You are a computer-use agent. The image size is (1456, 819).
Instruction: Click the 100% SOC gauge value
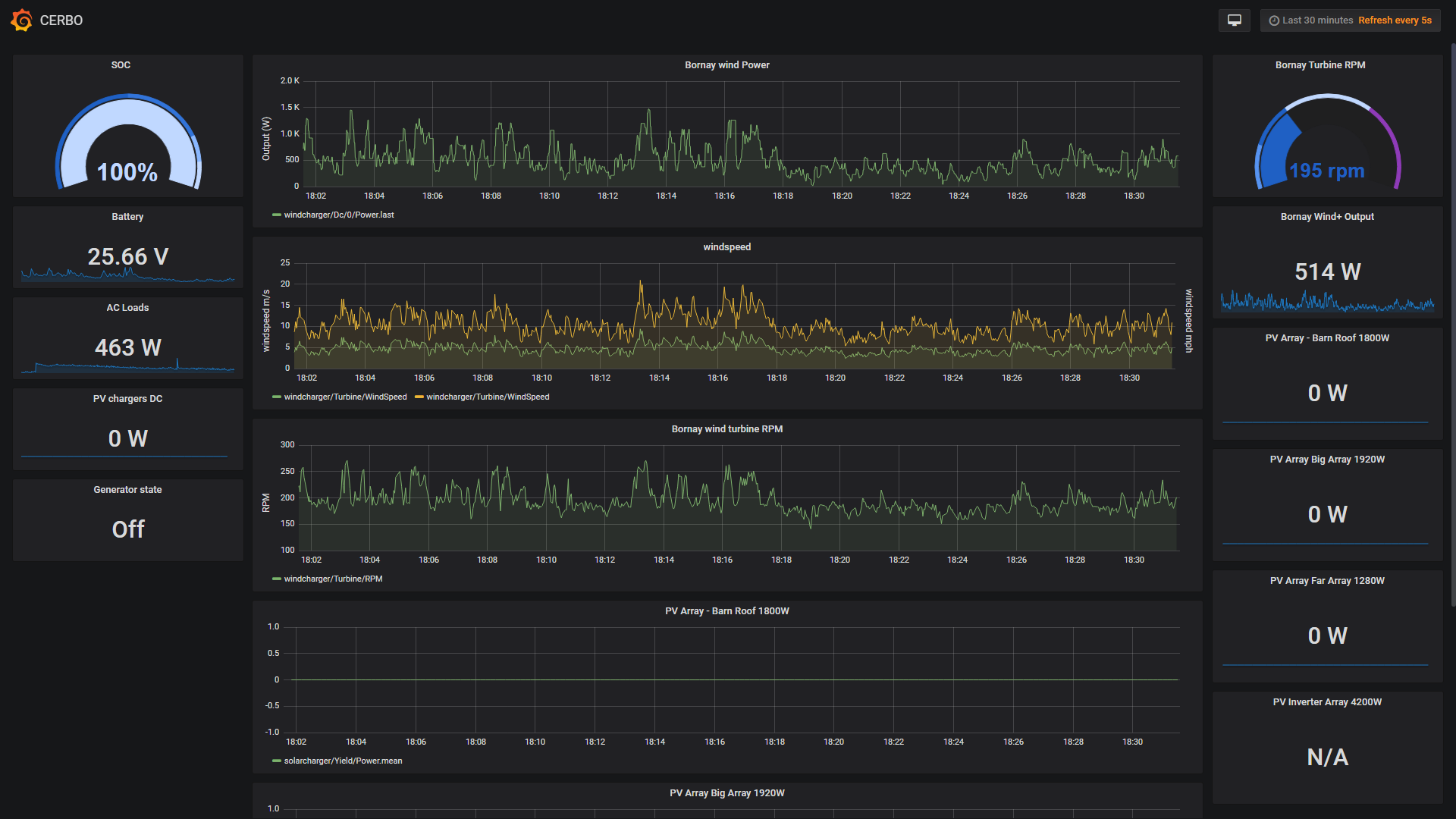point(127,172)
